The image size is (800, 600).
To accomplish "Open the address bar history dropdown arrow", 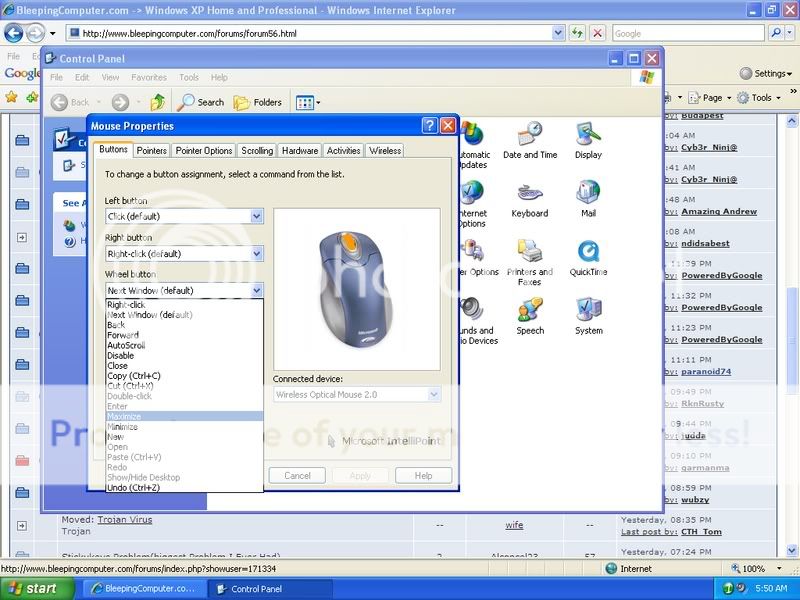I will click(558, 34).
